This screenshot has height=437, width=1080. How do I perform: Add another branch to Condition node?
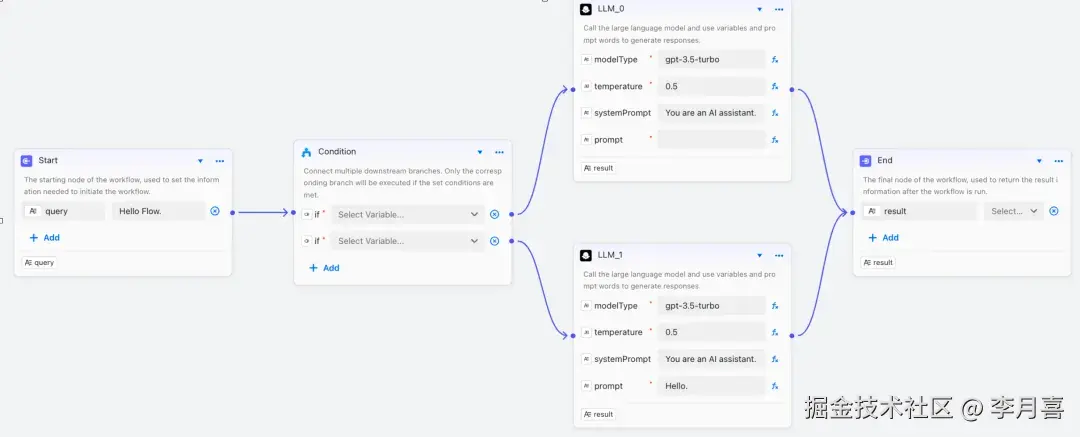324,268
